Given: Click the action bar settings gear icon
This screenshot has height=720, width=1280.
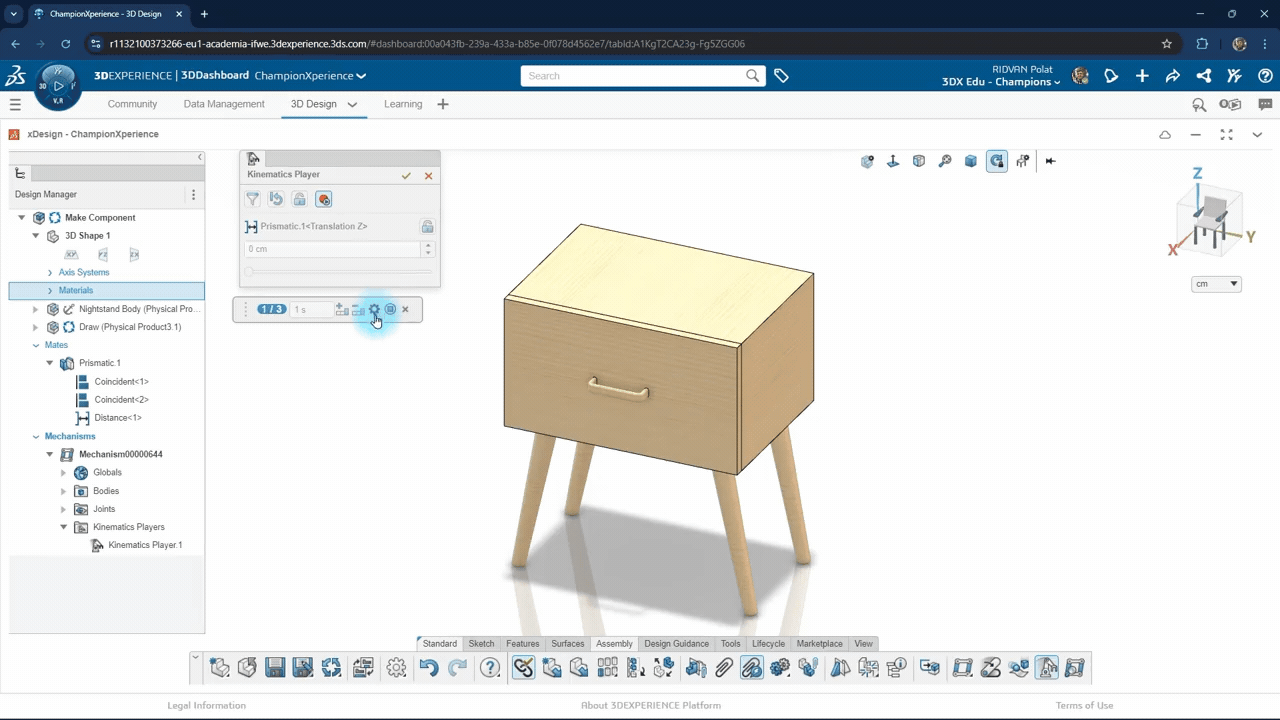Looking at the screenshot, I should point(396,668).
